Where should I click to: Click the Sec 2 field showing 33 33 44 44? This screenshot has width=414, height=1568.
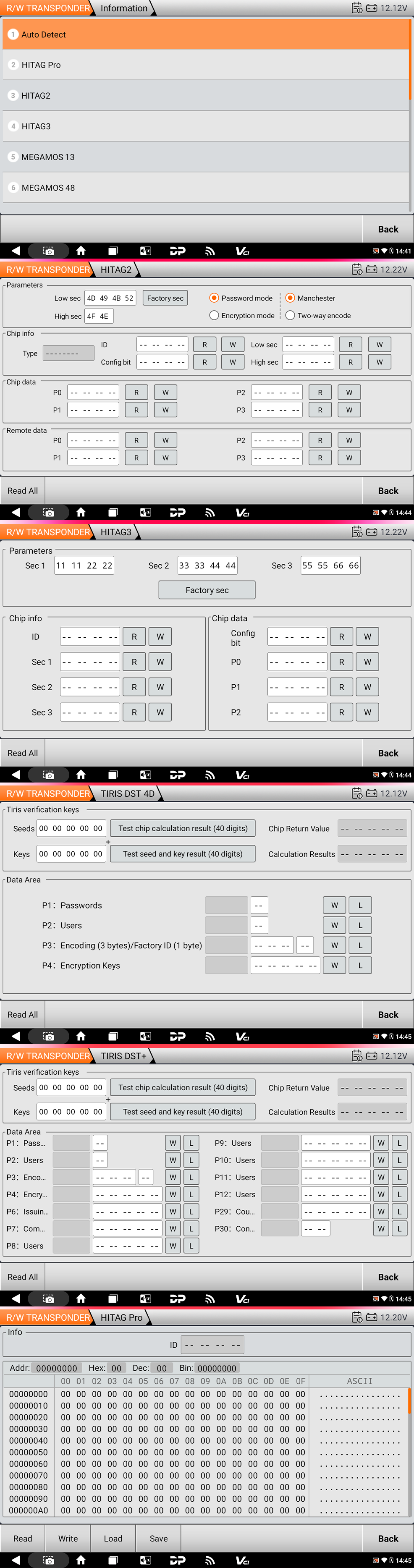click(207, 565)
